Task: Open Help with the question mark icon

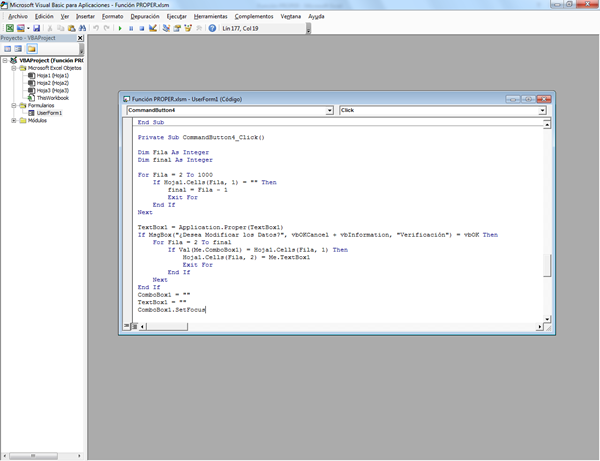Action: [x=212, y=28]
